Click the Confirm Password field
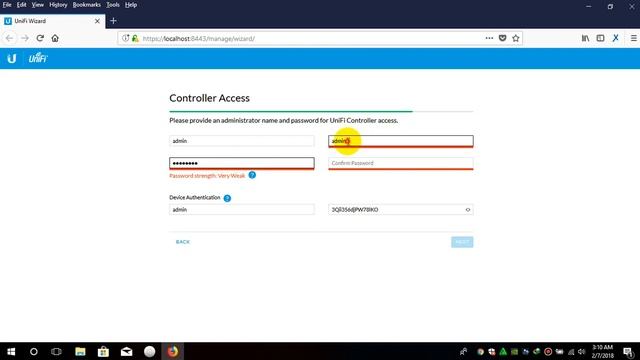Screen dimensions: 640x360 click(401, 163)
